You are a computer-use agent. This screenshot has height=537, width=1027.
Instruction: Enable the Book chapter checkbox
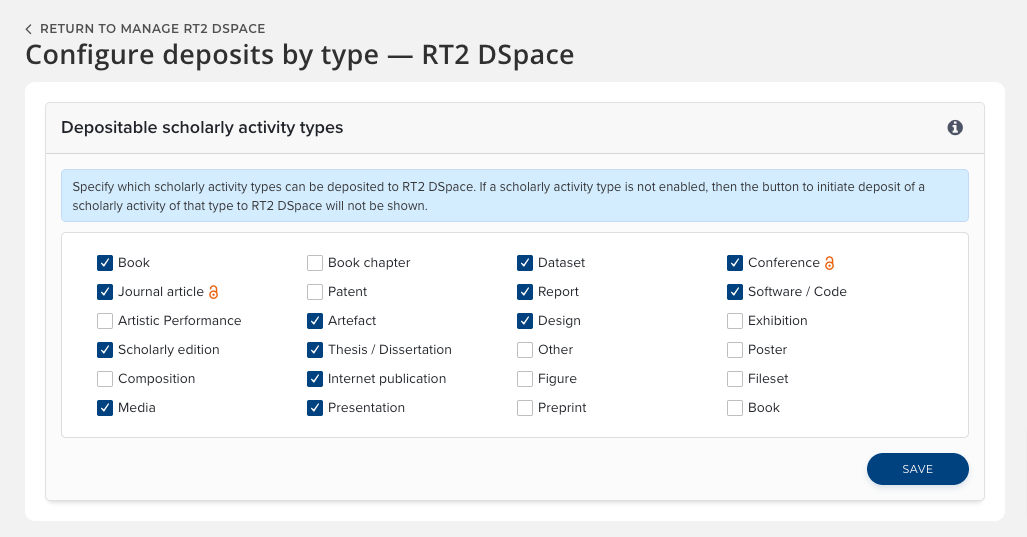pos(315,263)
